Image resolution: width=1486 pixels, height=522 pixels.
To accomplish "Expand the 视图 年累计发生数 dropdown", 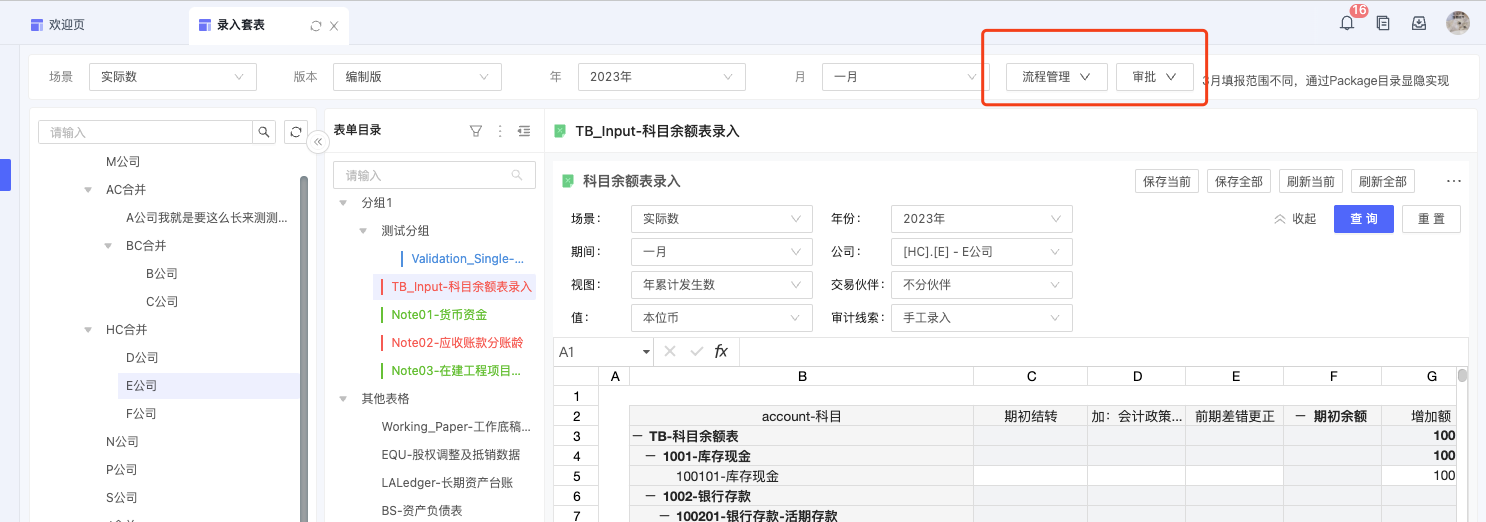I will (721, 285).
